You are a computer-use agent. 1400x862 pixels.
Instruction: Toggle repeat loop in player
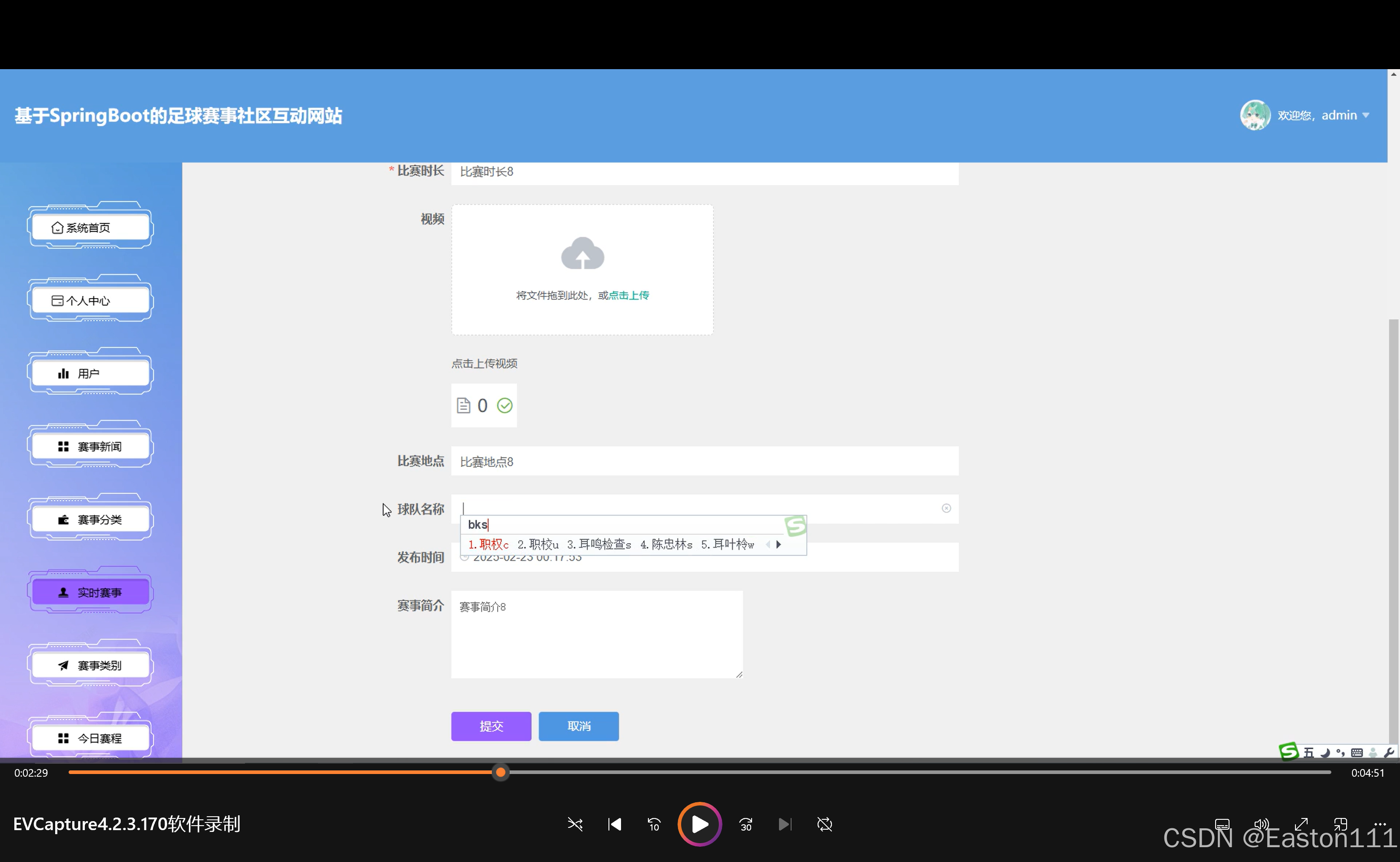click(x=824, y=824)
